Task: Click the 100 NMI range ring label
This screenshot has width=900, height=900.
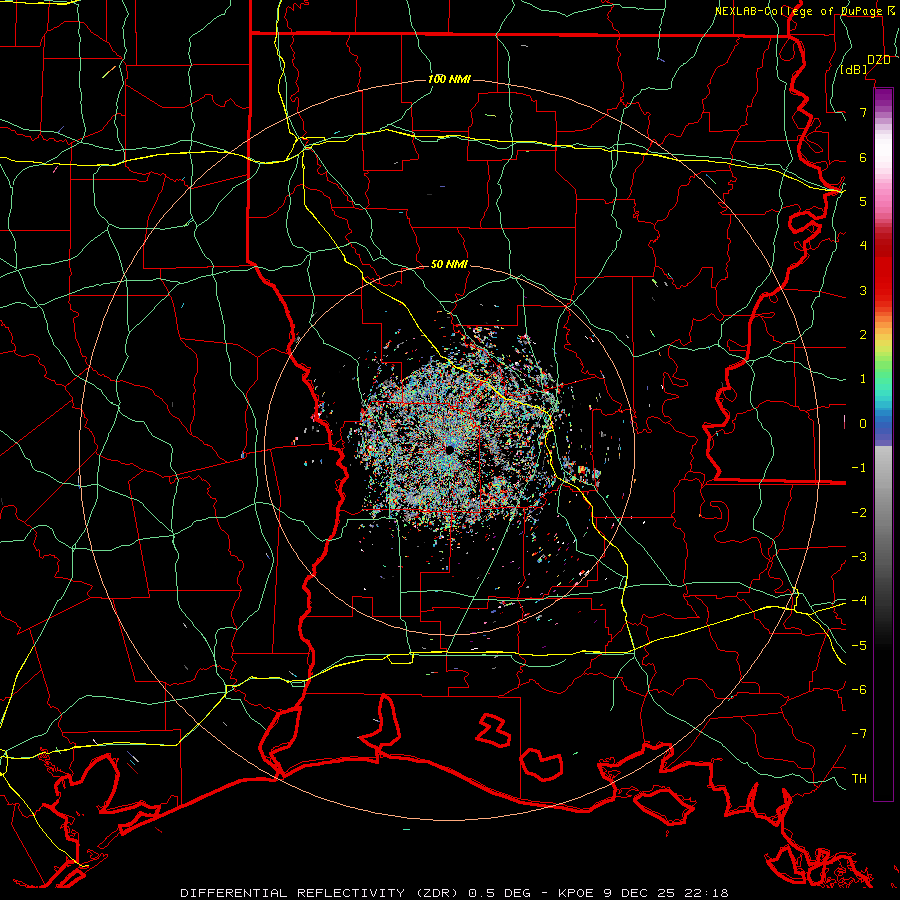Action: [449, 79]
